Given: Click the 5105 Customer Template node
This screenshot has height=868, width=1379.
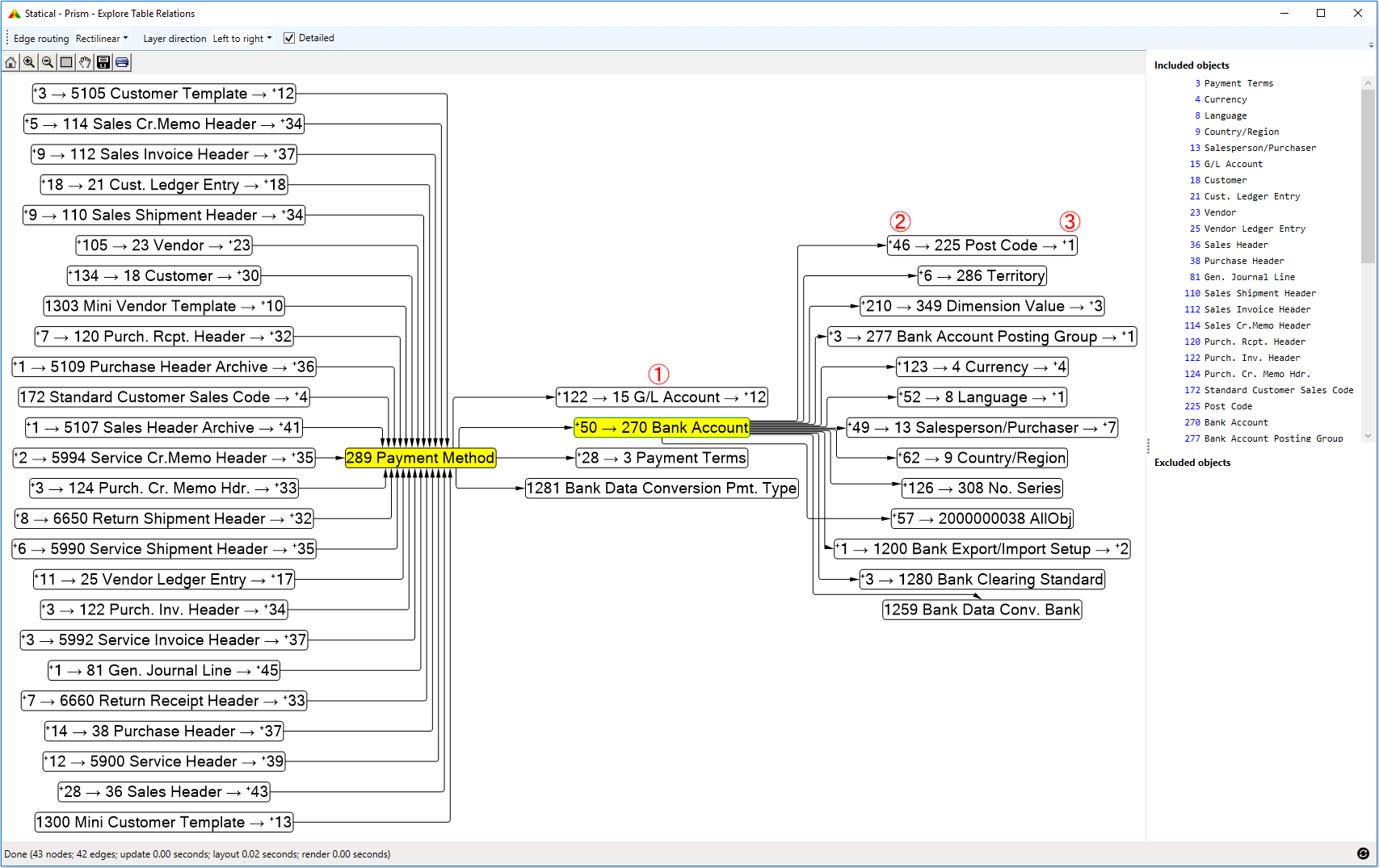Looking at the screenshot, I should coord(164,94).
